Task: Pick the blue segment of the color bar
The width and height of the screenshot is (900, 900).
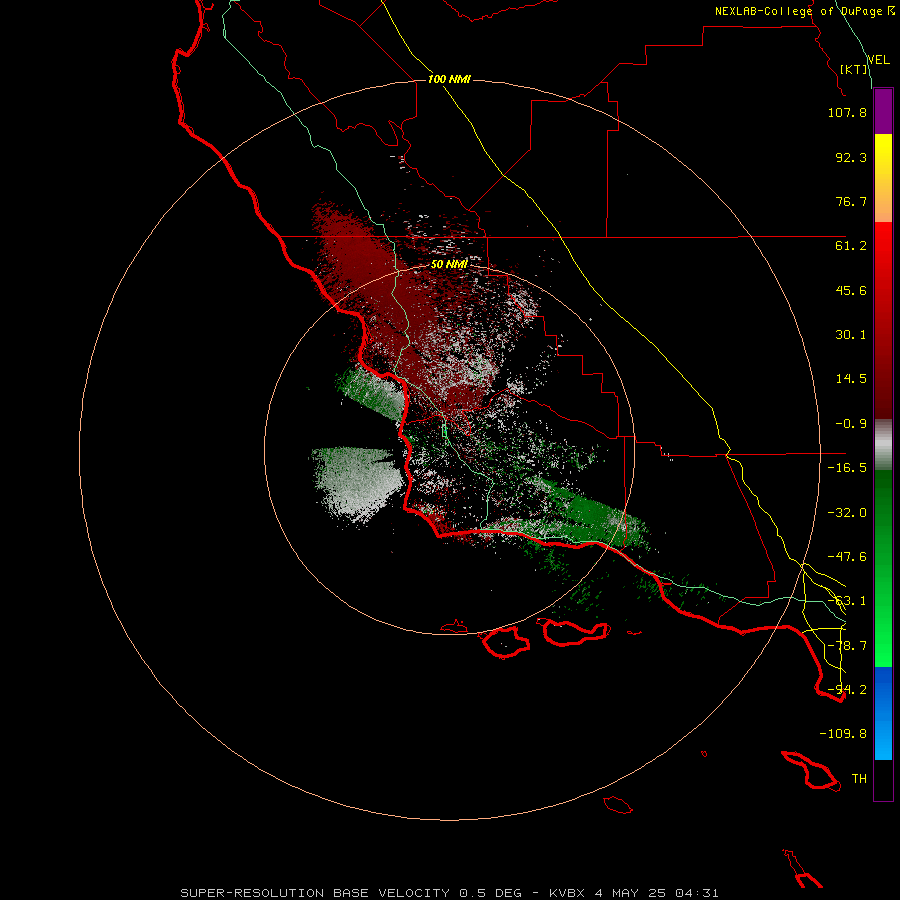Action: [883, 713]
